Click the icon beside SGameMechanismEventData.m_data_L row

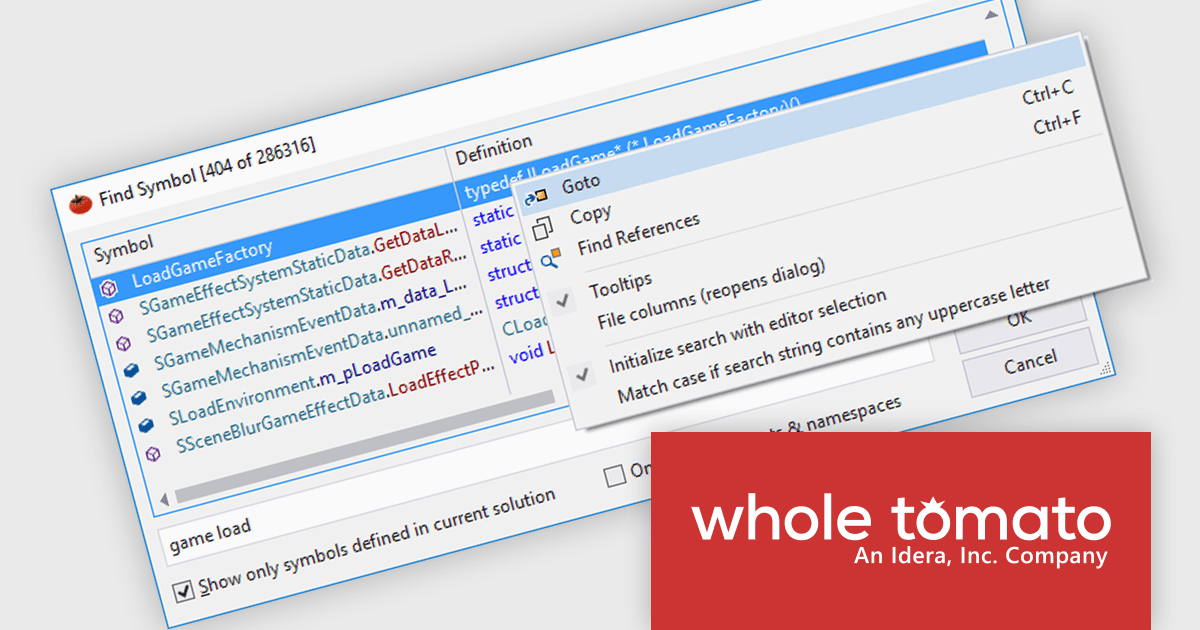131,370
